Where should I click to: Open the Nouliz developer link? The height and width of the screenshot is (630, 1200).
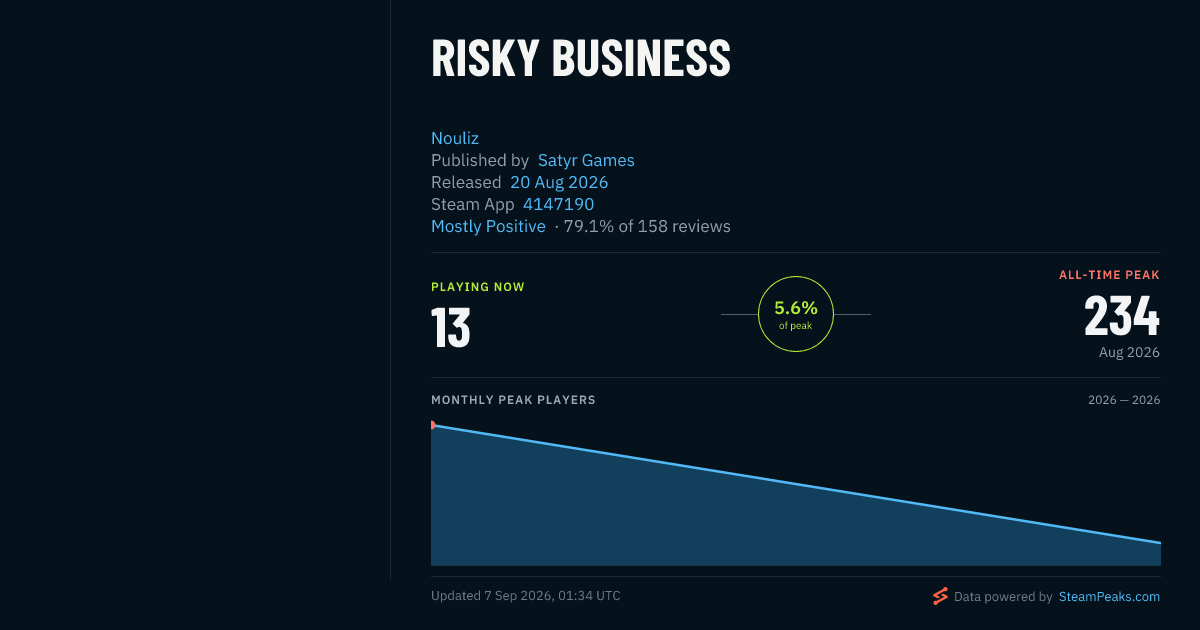tap(455, 138)
